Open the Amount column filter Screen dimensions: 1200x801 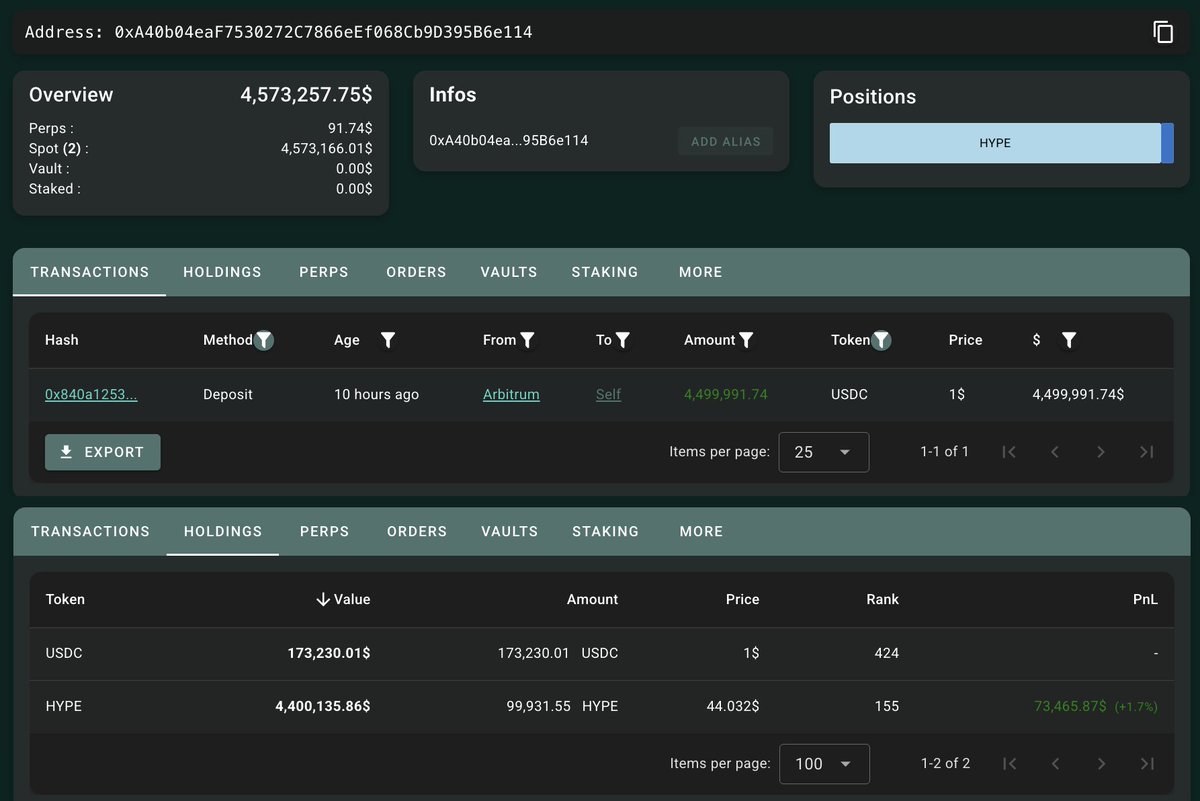coord(746,340)
